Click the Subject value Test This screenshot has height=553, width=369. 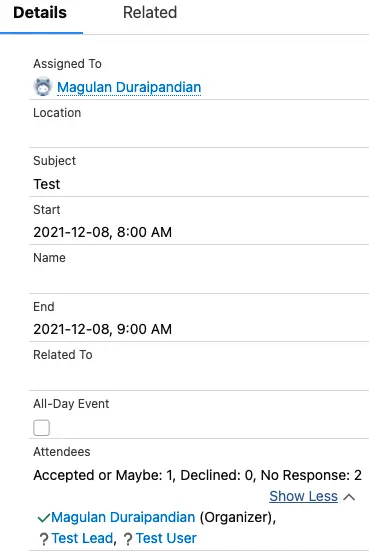coord(47,184)
